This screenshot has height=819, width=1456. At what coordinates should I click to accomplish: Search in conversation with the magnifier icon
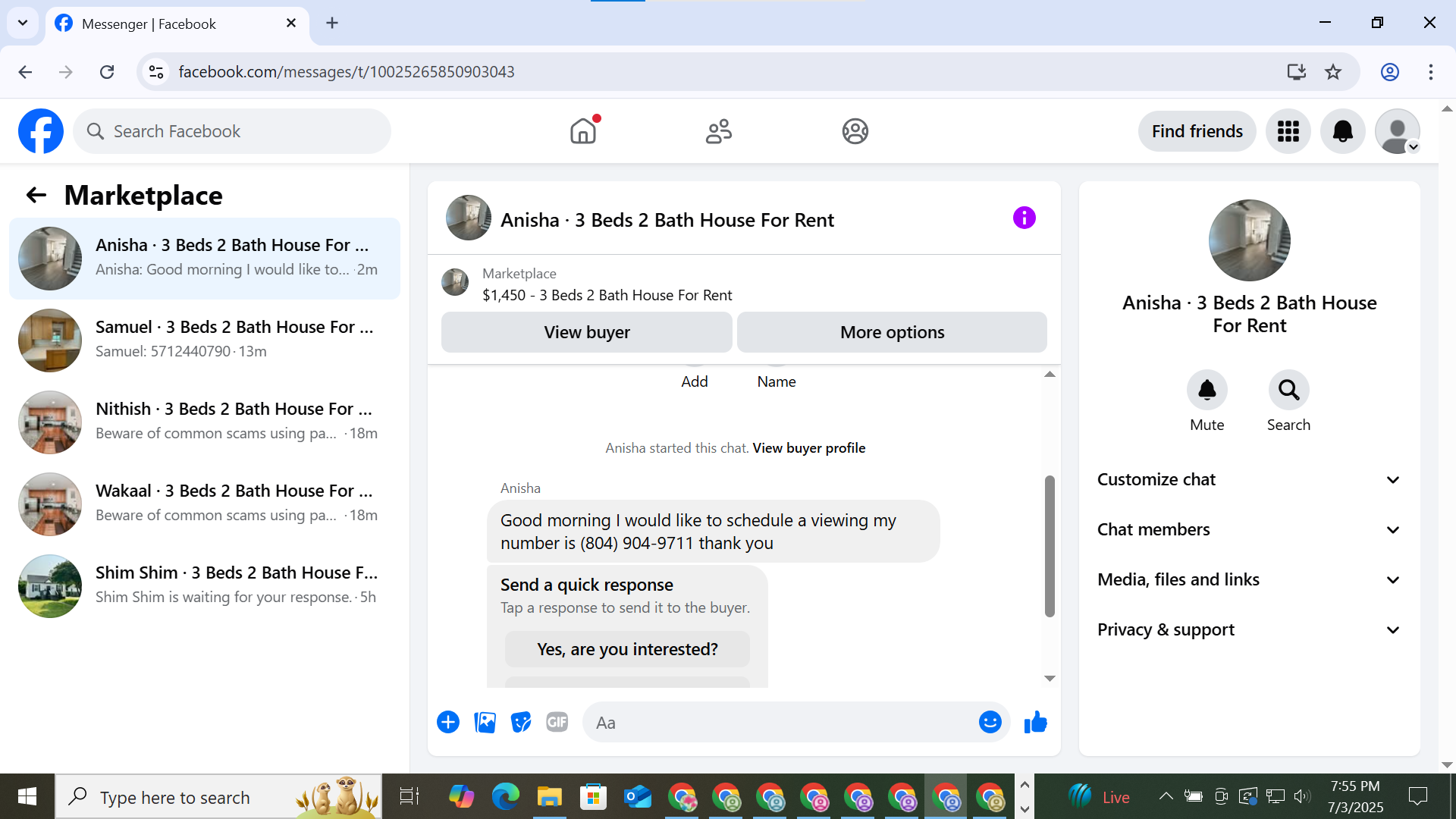1288,391
